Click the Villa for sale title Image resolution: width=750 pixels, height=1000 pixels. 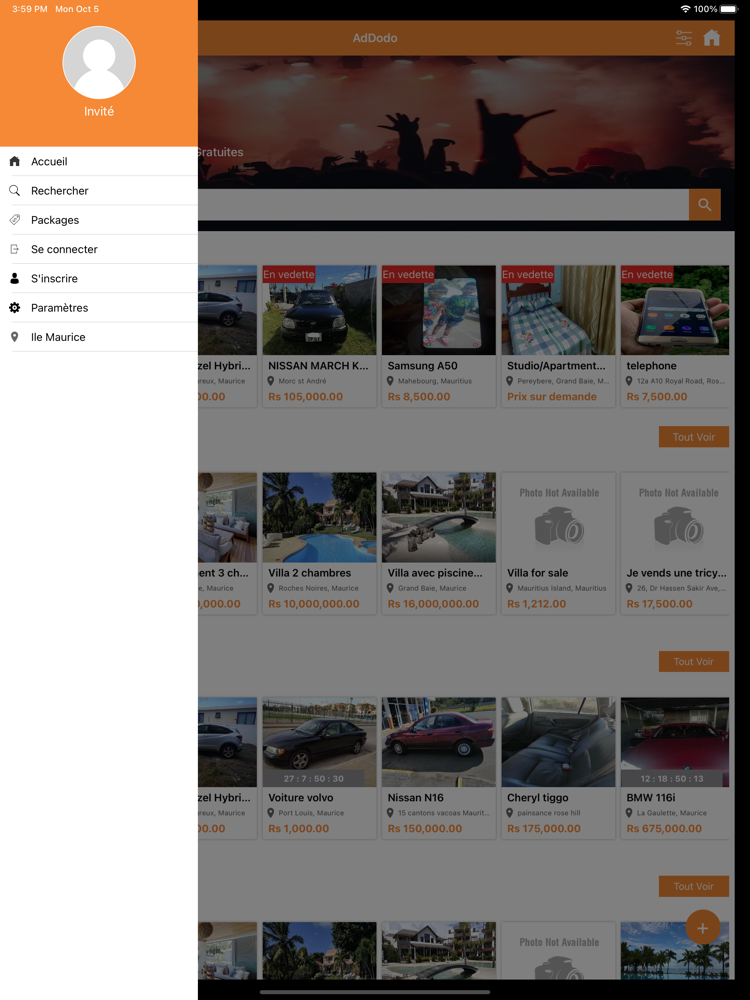(538, 573)
